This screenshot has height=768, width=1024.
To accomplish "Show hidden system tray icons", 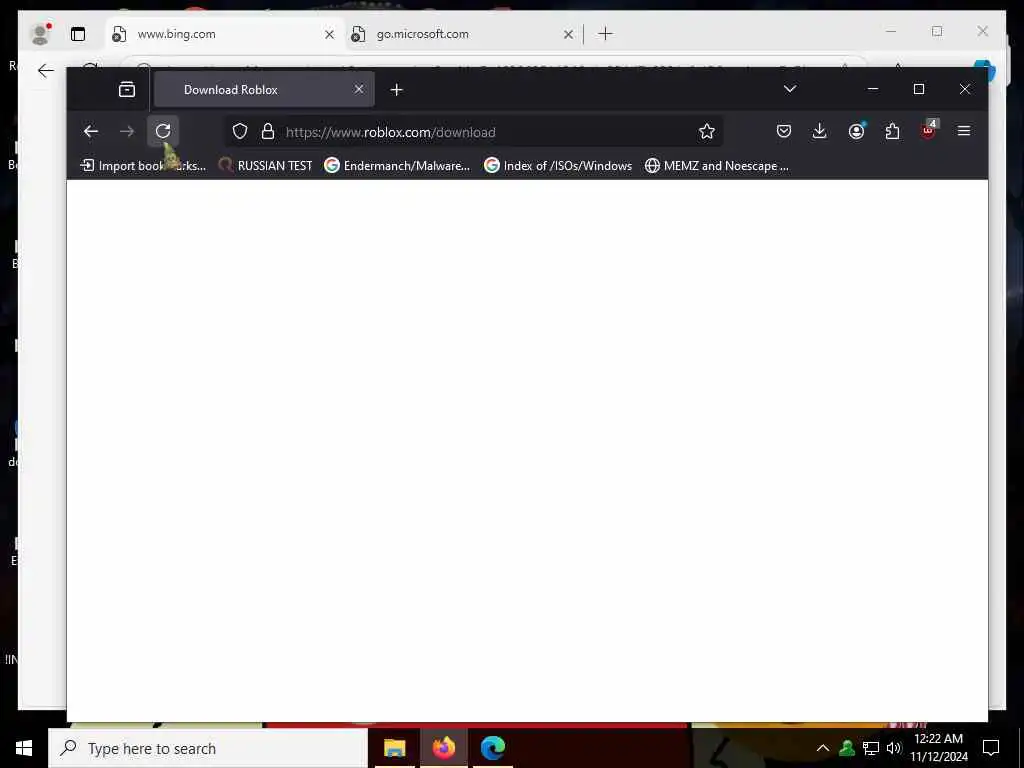I will click(x=823, y=748).
